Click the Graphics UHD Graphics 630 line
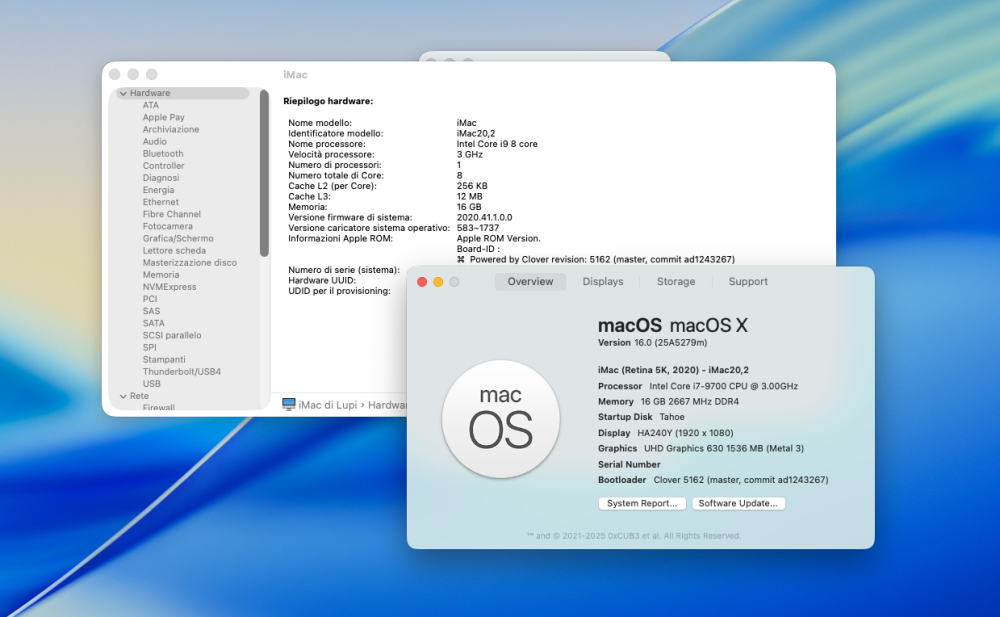 pos(701,449)
